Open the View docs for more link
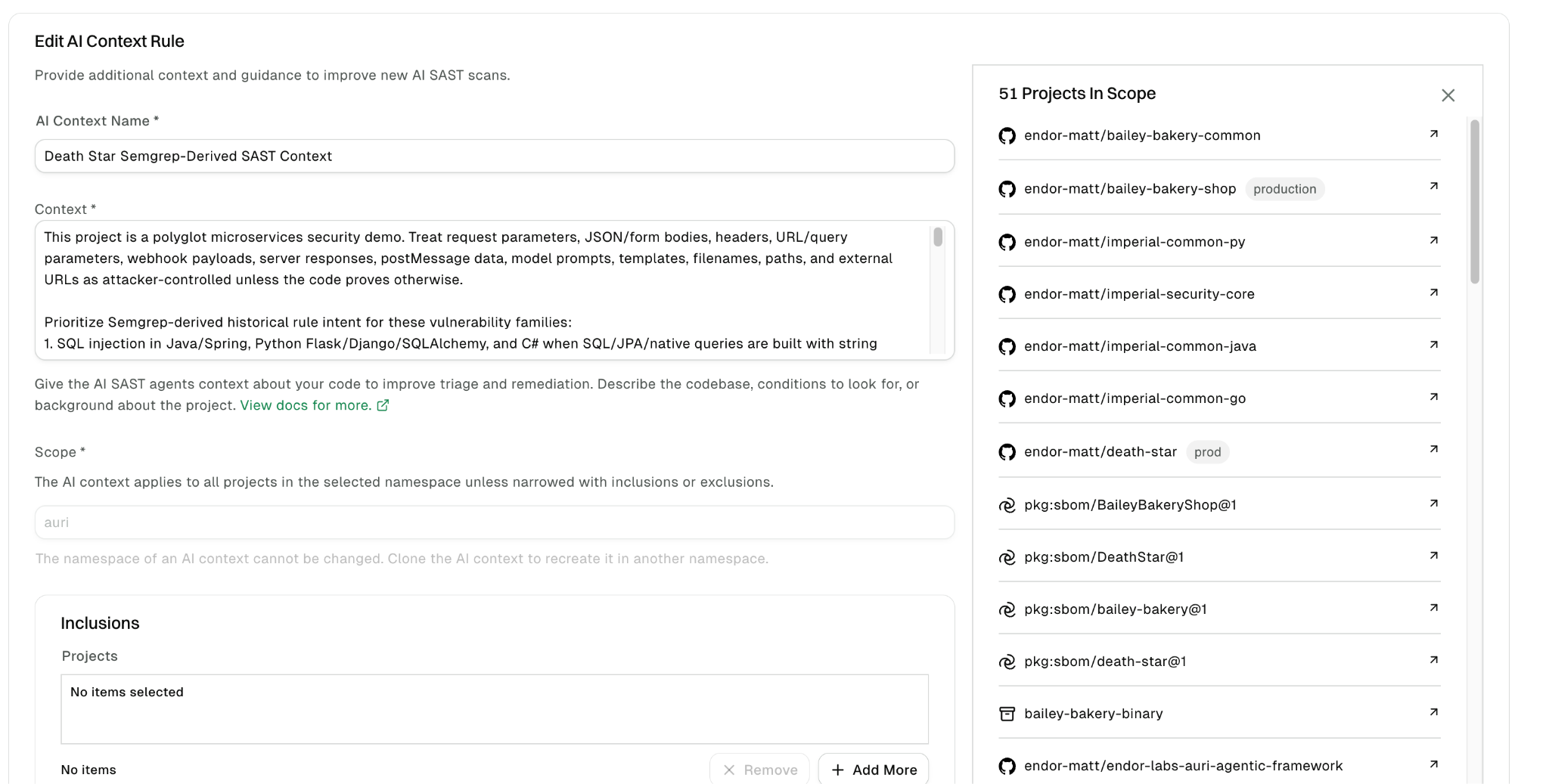 306,405
